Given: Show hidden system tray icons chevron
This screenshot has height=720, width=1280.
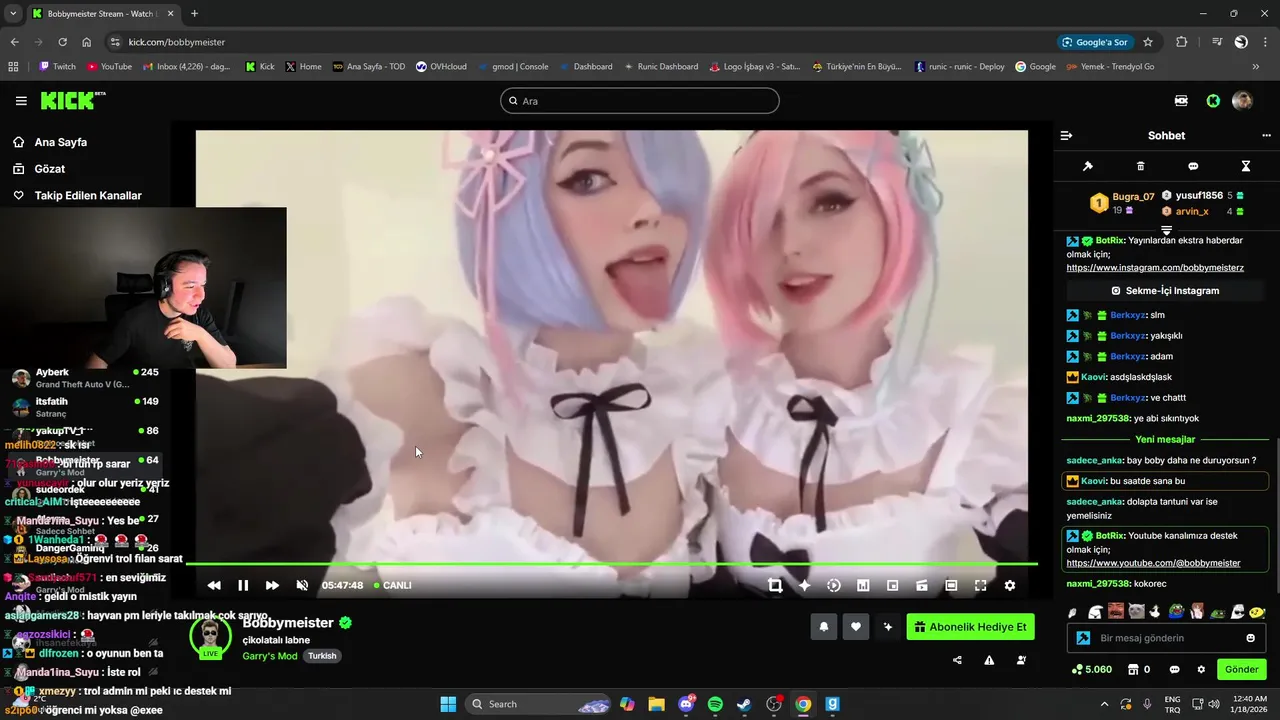Looking at the screenshot, I should 1103,704.
